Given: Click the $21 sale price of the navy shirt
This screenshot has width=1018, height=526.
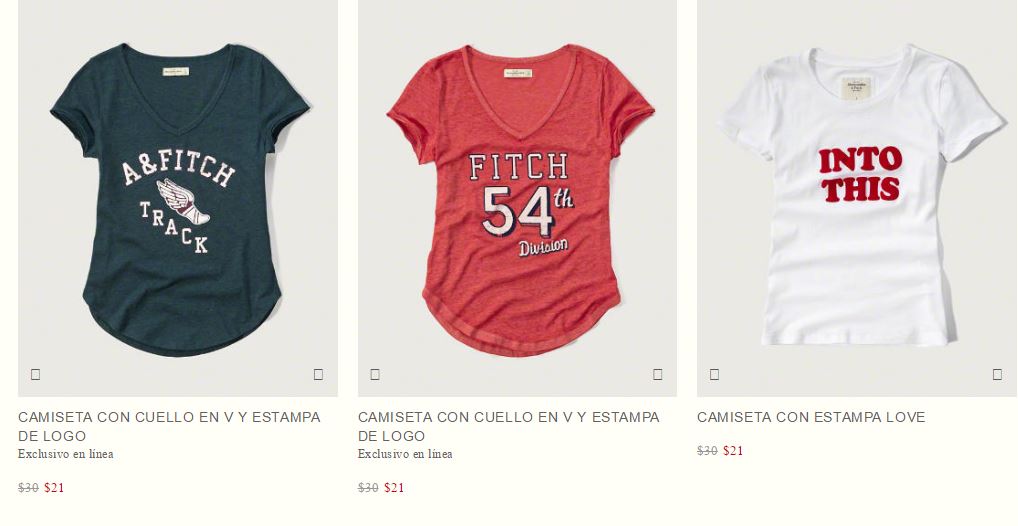Looking at the screenshot, I should pos(55,488).
